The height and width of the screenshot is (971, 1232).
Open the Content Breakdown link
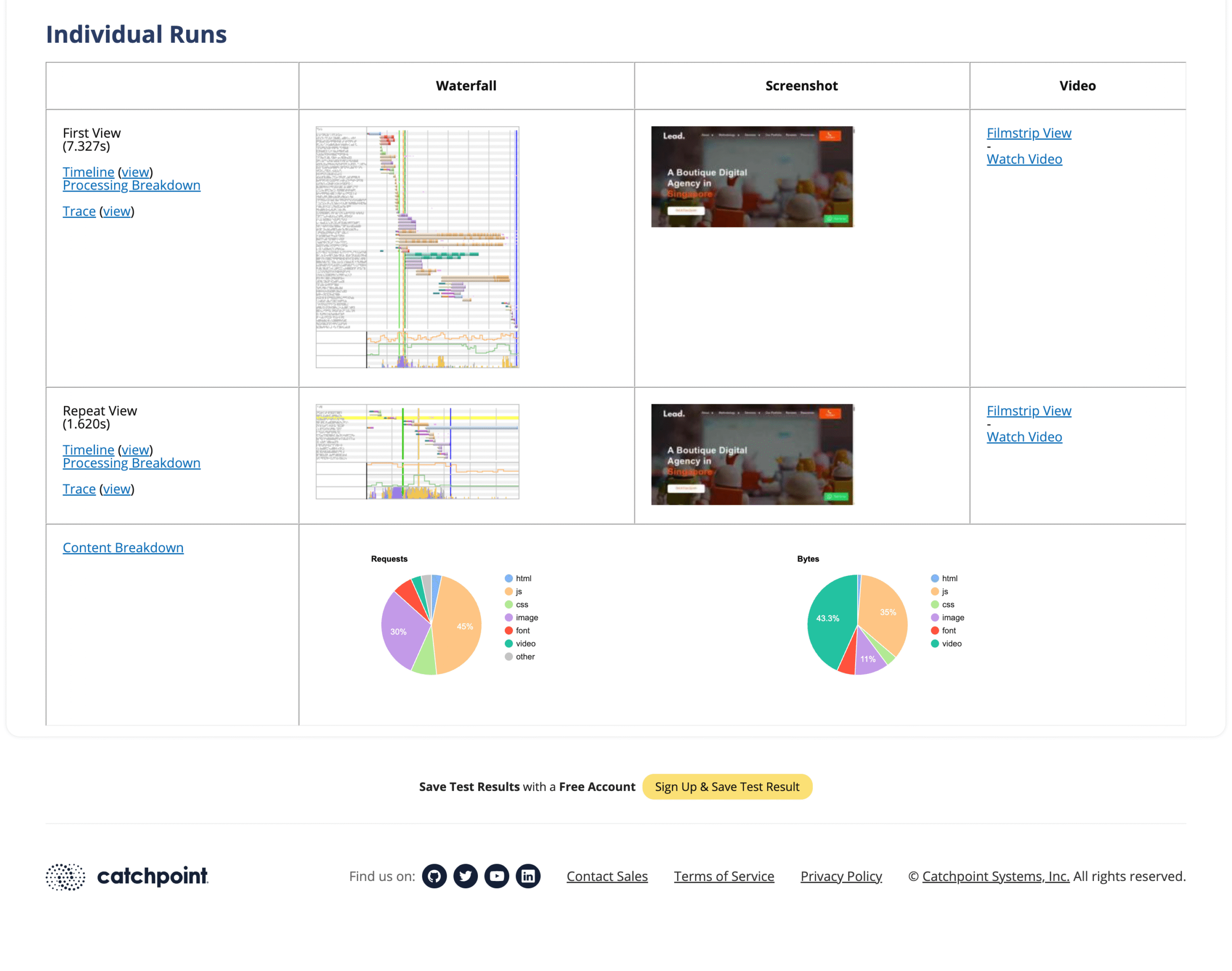tap(123, 548)
